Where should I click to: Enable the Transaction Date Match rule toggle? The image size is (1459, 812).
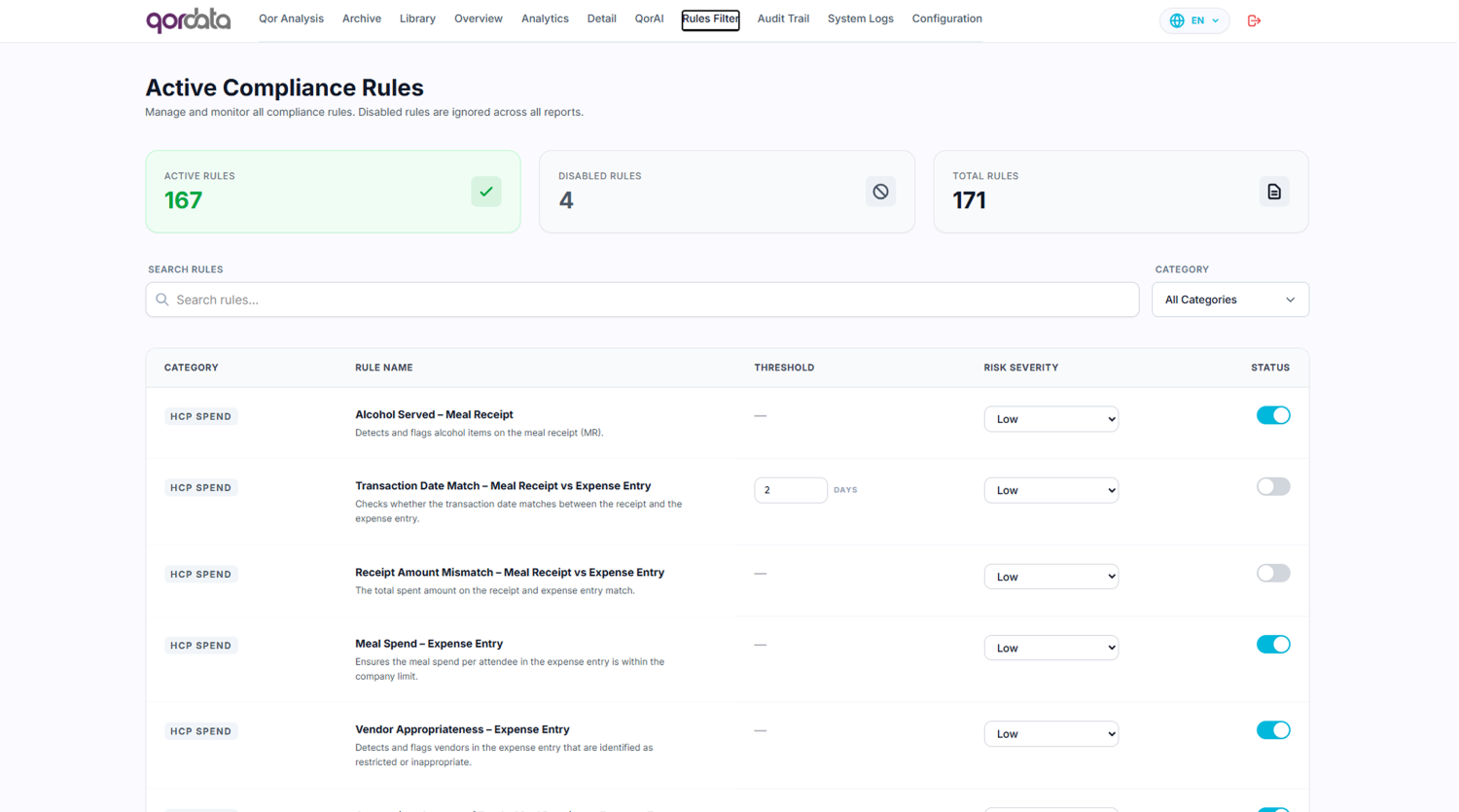click(1272, 486)
